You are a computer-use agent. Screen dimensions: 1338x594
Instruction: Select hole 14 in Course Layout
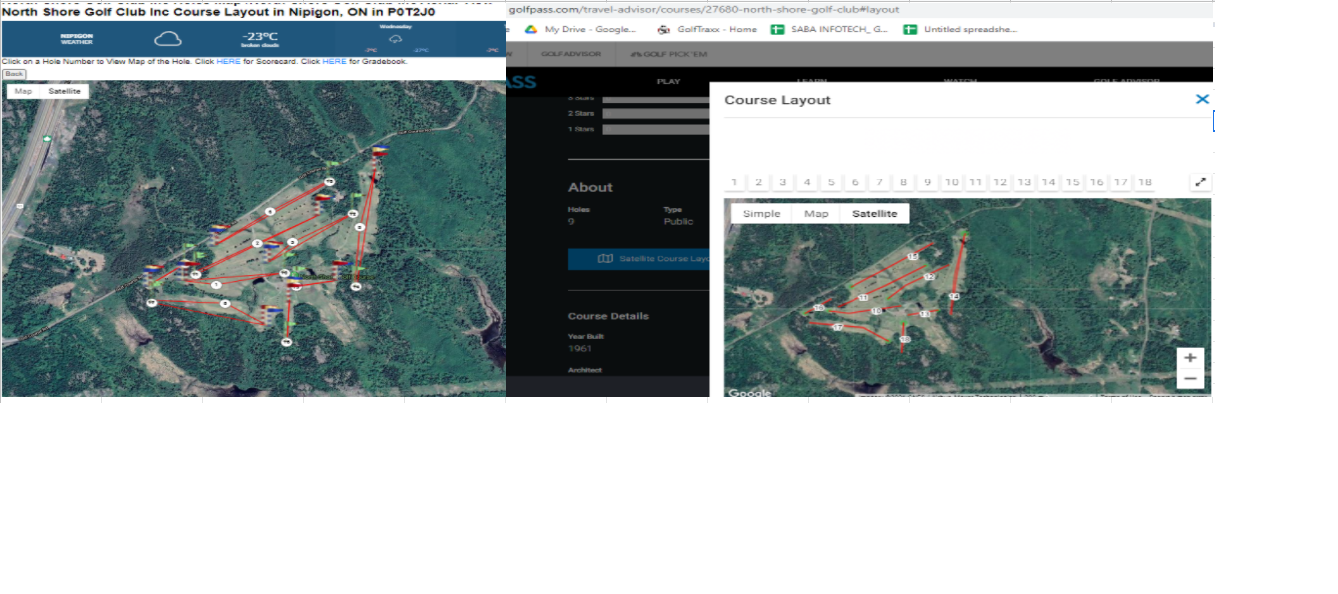click(x=1048, y=182)
